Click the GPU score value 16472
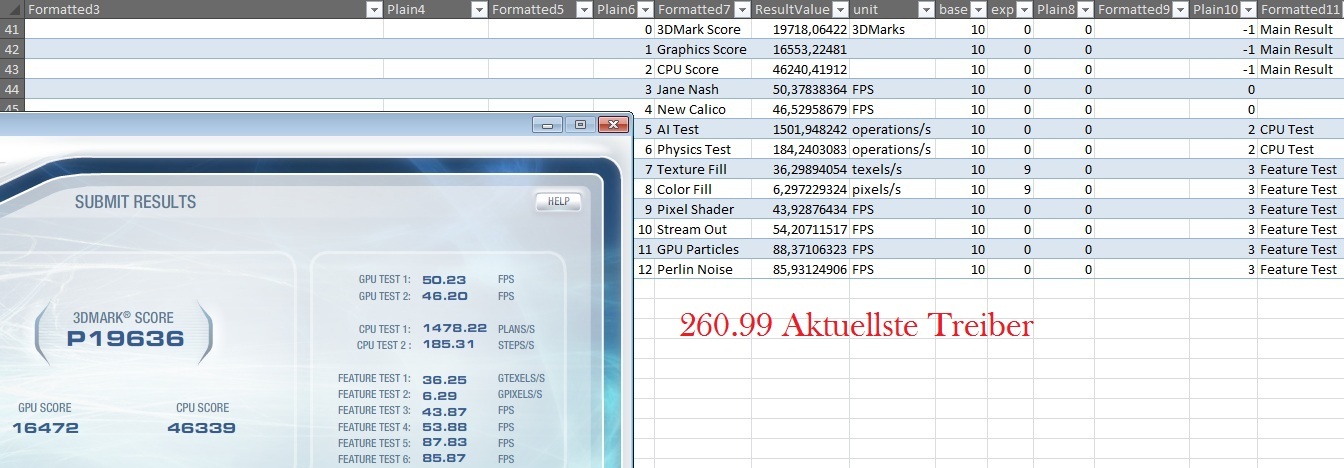 pos(45,428)
